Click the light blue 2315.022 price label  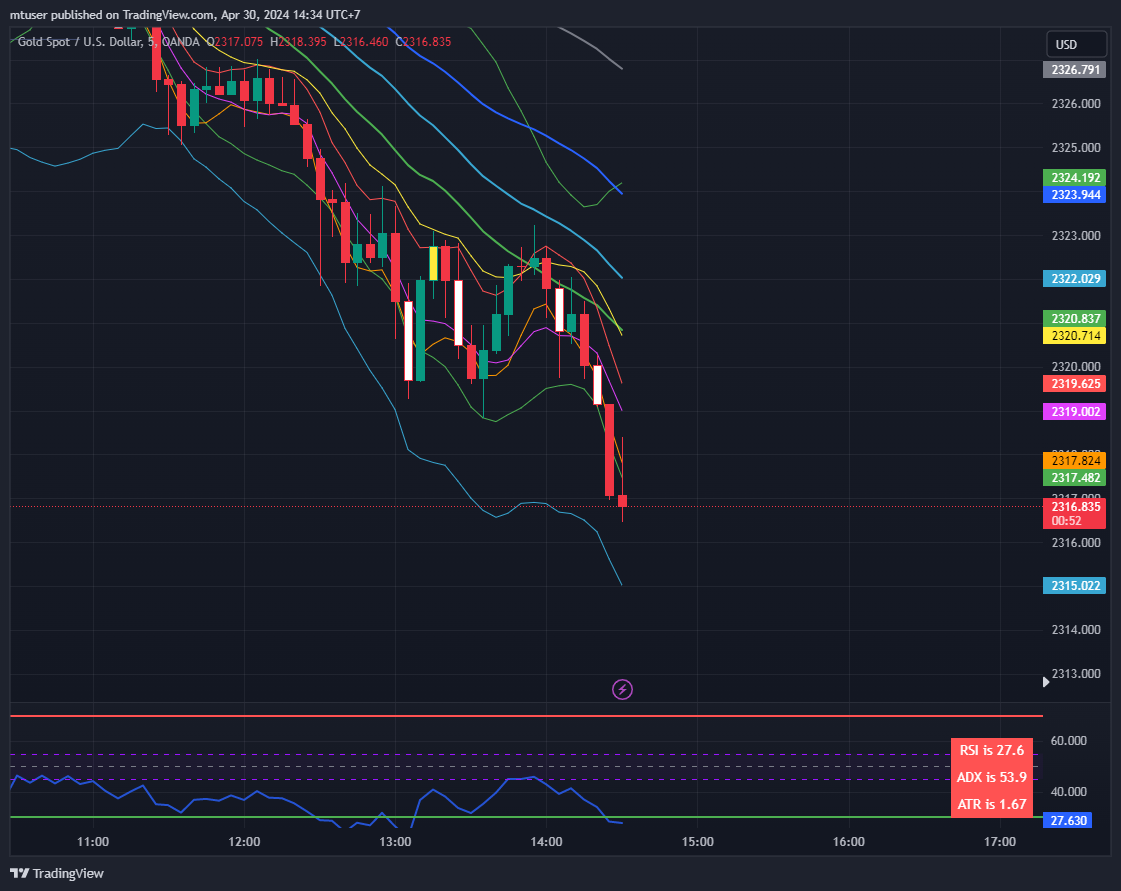1075,586
